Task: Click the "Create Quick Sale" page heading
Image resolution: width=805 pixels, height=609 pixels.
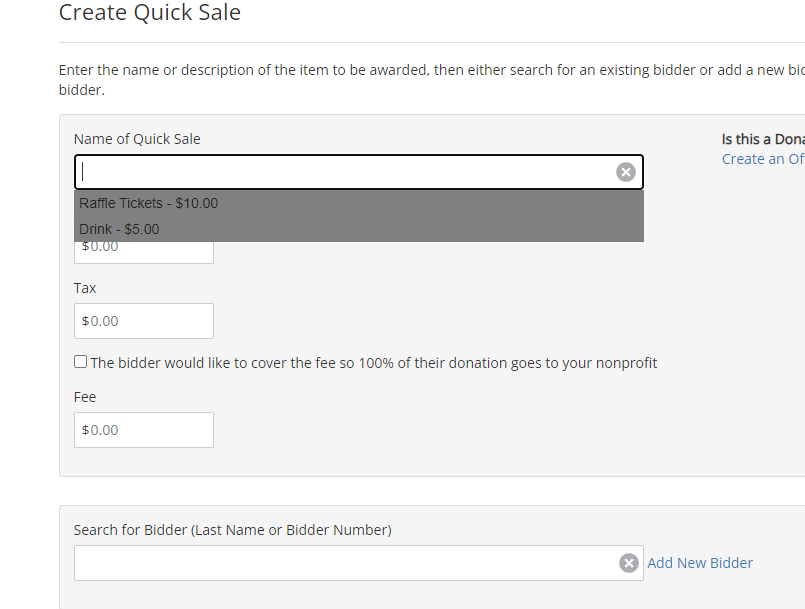Action: pyautogui.click(x=149, y=12)
